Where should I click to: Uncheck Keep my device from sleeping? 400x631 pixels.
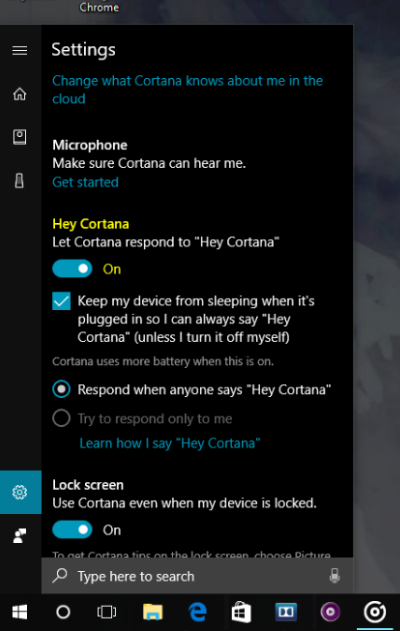click(62, 301)
